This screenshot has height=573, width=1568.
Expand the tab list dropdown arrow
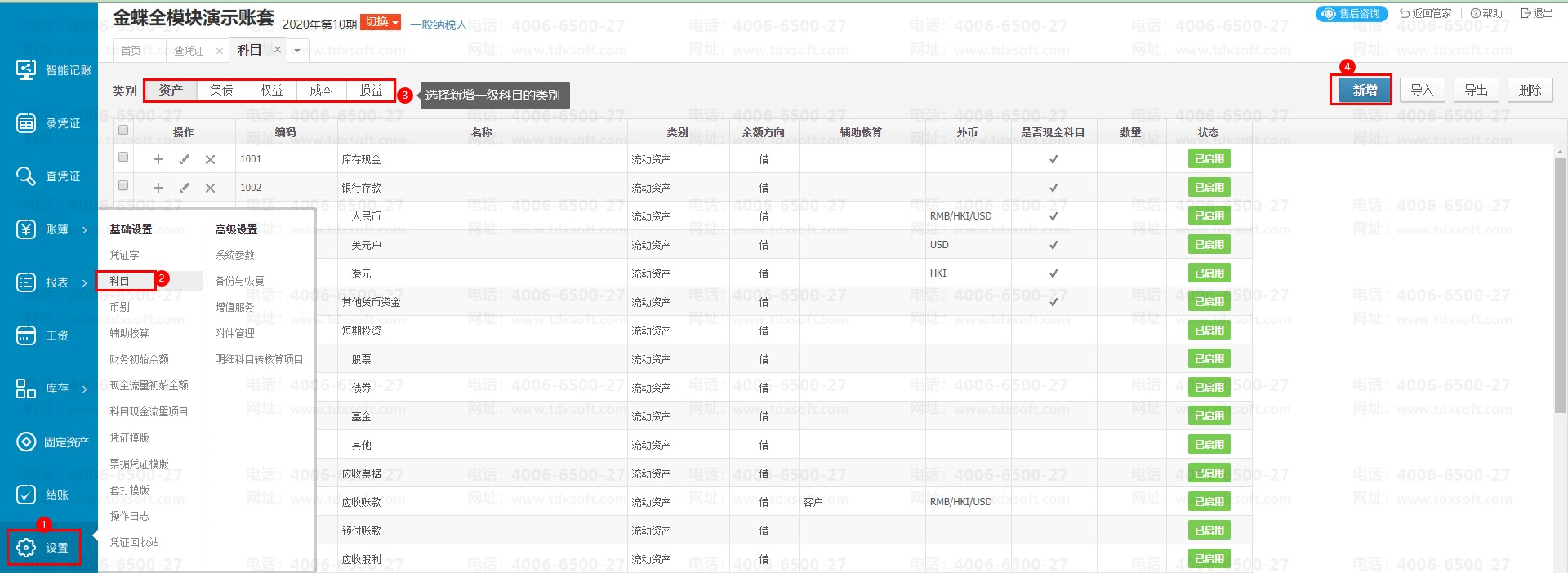(297, 51)
